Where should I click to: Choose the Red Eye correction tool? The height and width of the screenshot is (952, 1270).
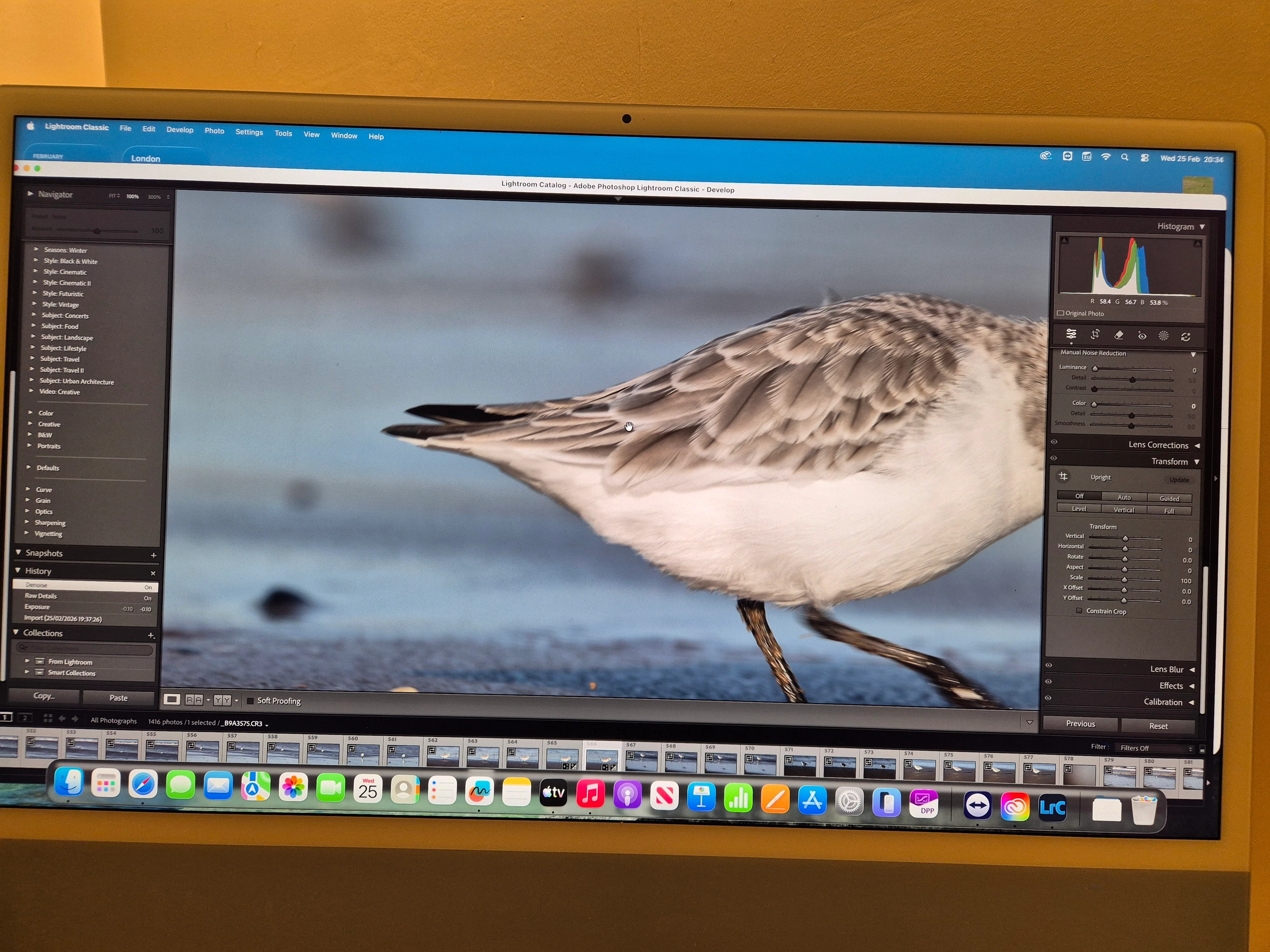point(1141,336)
